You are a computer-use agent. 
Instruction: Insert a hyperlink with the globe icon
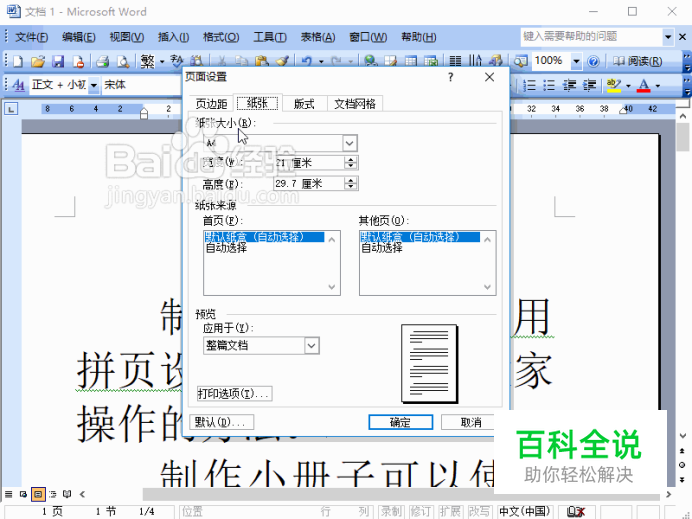371,61
